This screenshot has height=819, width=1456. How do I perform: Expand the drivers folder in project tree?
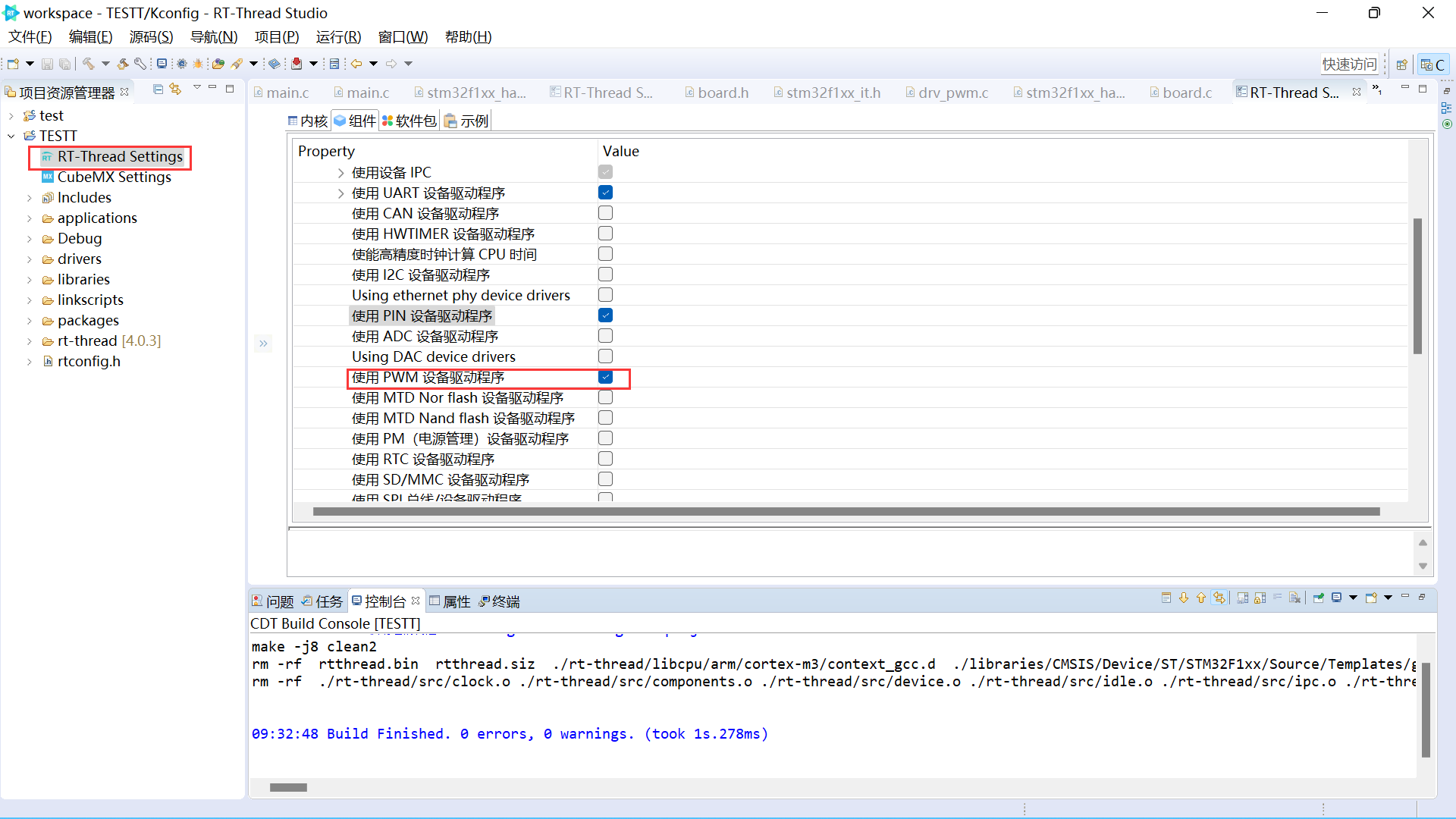point(30,259)
